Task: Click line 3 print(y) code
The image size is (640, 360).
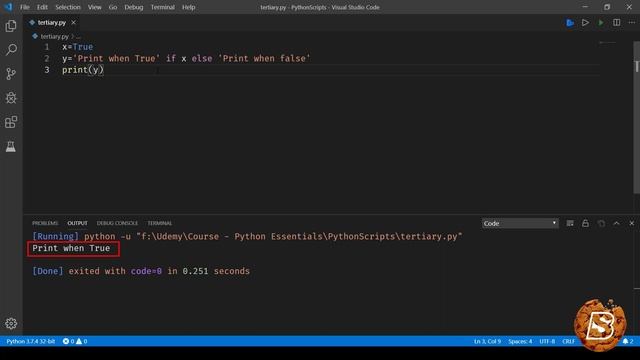Action: (83, 70)
